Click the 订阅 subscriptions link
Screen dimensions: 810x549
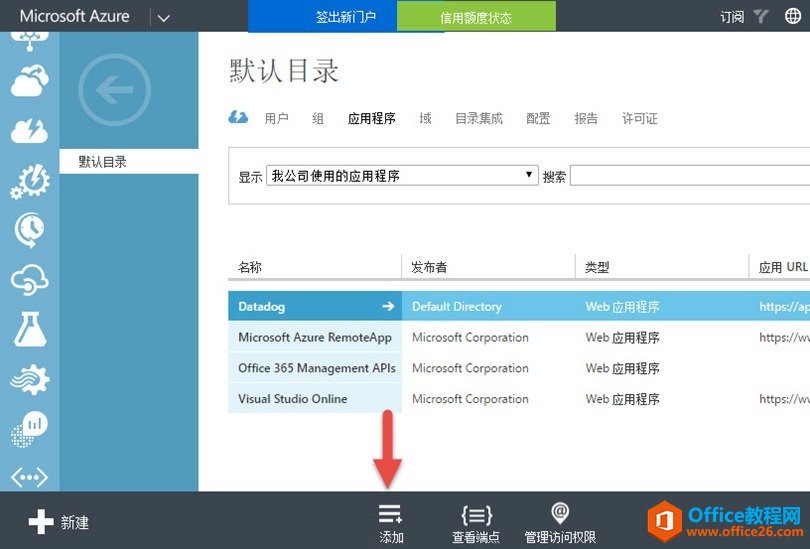(732, 17)
